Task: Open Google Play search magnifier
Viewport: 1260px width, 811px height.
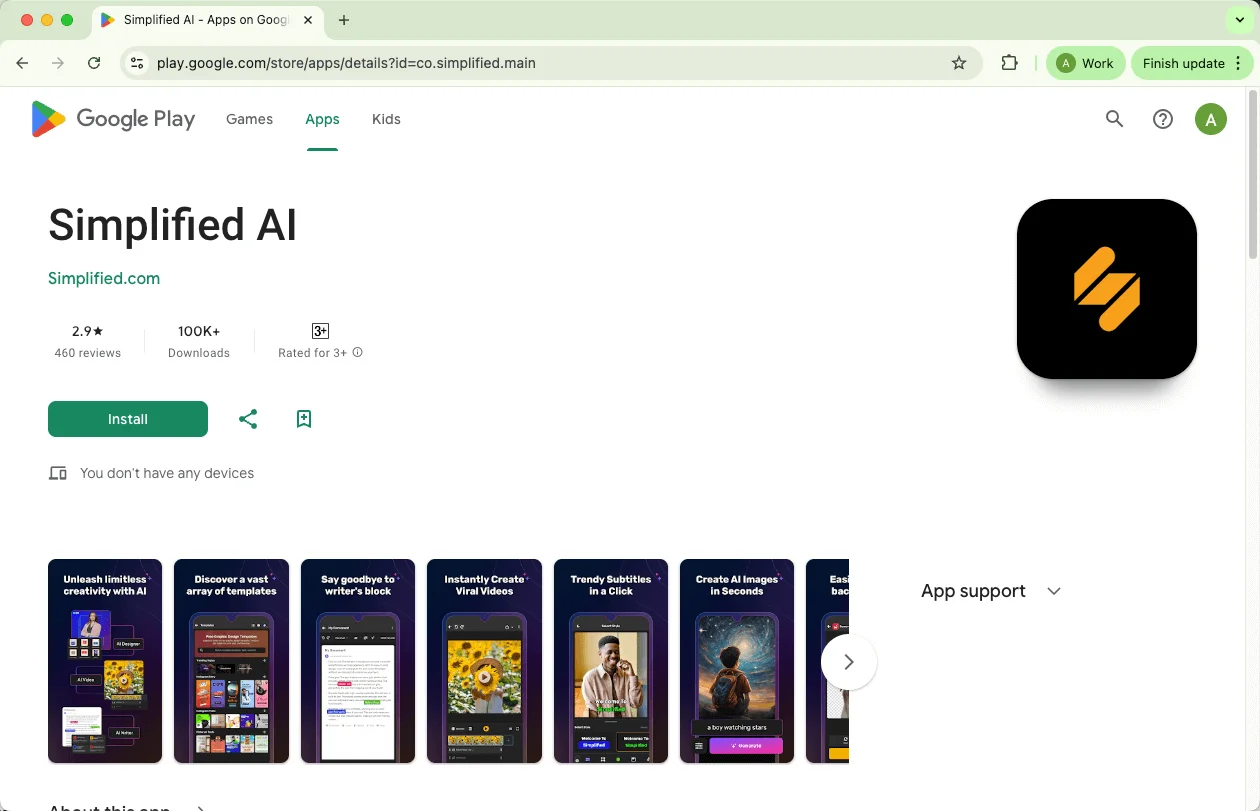Action: [x=1114, y=119]
